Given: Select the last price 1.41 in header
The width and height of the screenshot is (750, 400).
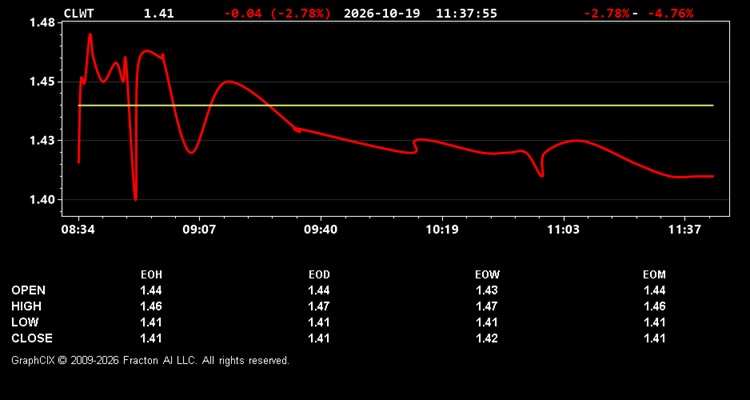Looking at the screenshot, I should [x=159, y=13].
